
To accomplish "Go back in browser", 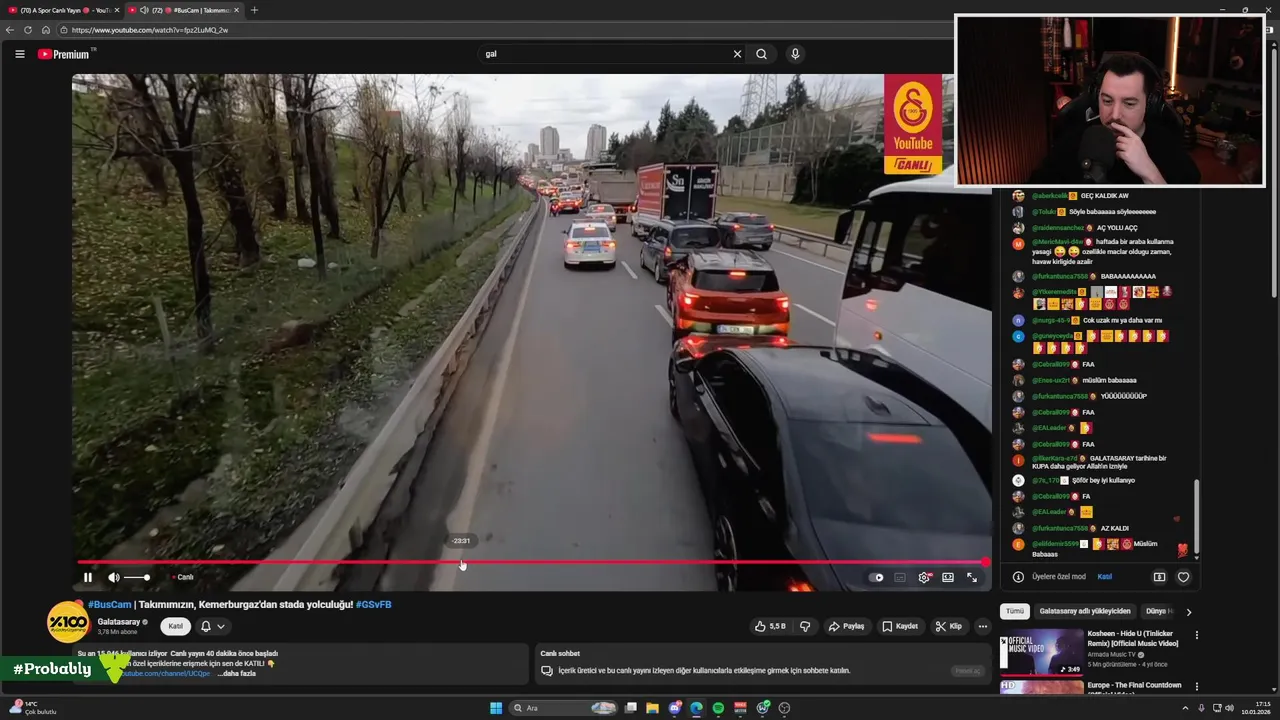I will (x=10, y=30).
